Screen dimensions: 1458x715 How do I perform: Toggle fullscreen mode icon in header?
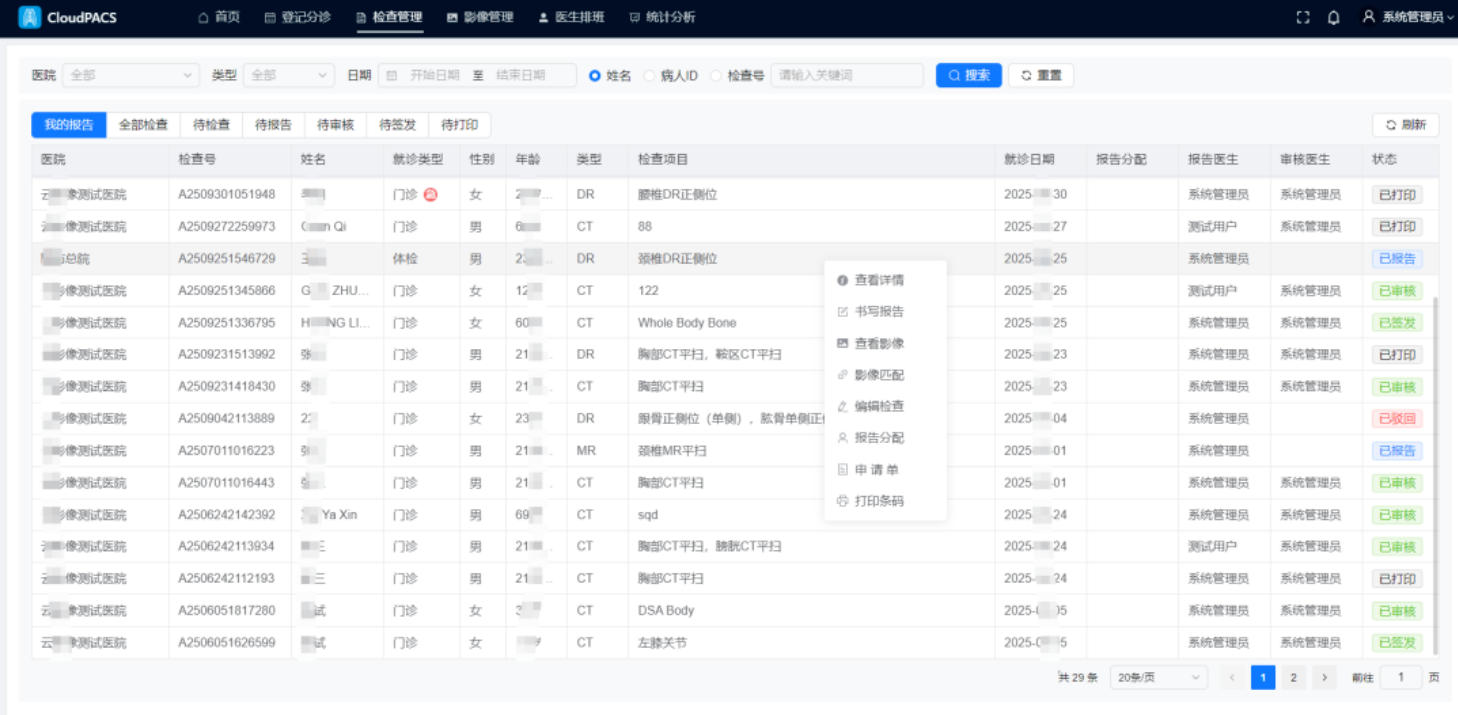1302,17
